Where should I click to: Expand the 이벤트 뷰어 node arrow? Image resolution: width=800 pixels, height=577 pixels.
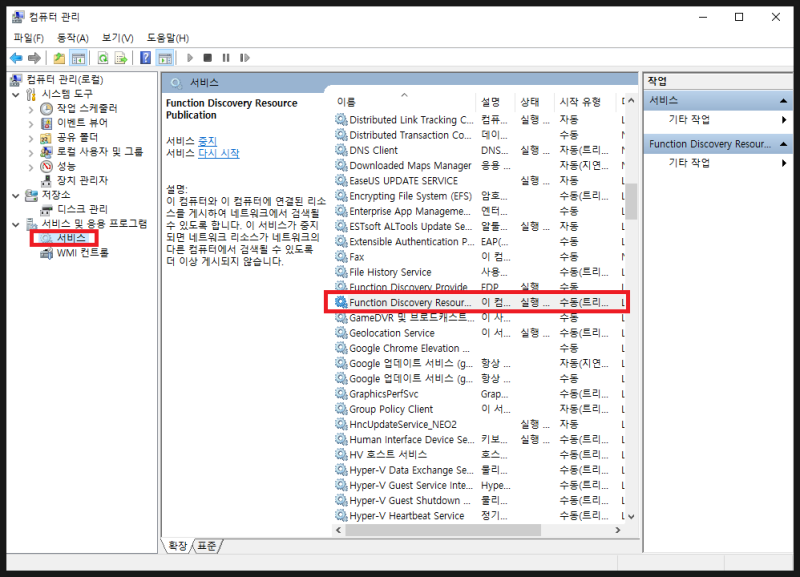pos(31,123)
